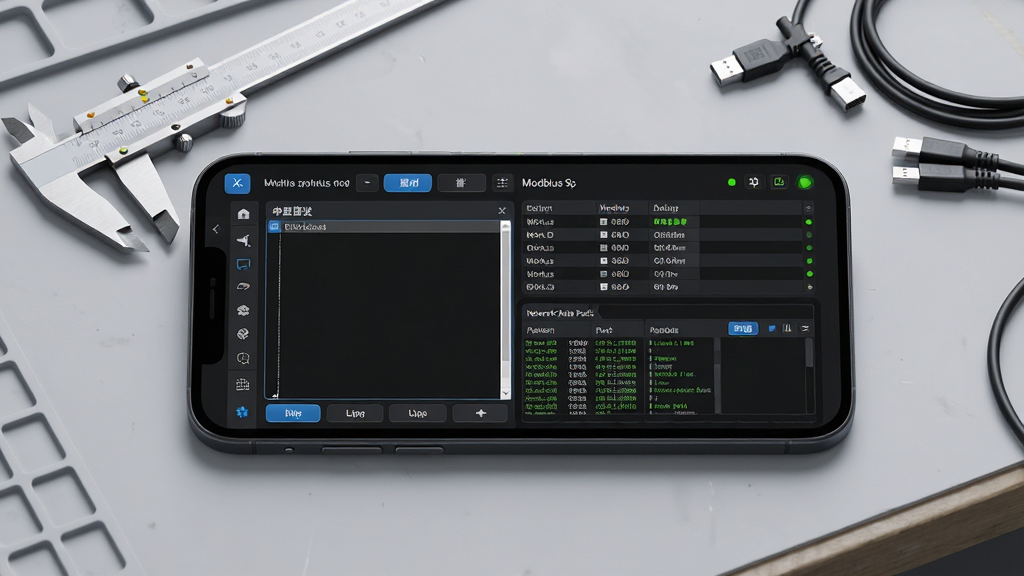
Task: Click the pause columns icon in log toolbar
Action: pyautogui.click(x=788, y=328)
